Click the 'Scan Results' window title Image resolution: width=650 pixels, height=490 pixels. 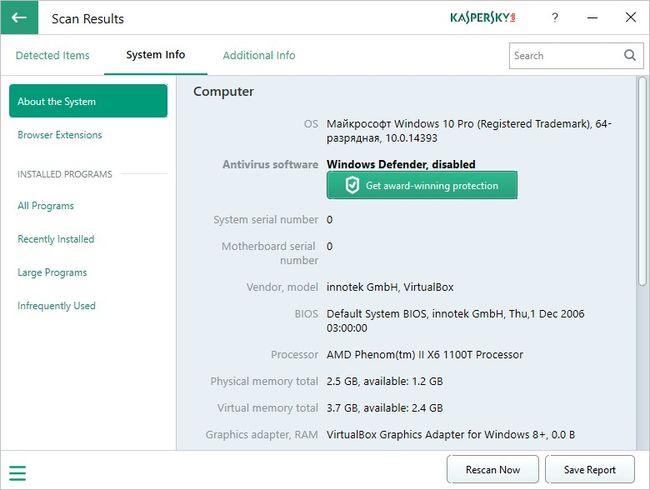point(87,19)
